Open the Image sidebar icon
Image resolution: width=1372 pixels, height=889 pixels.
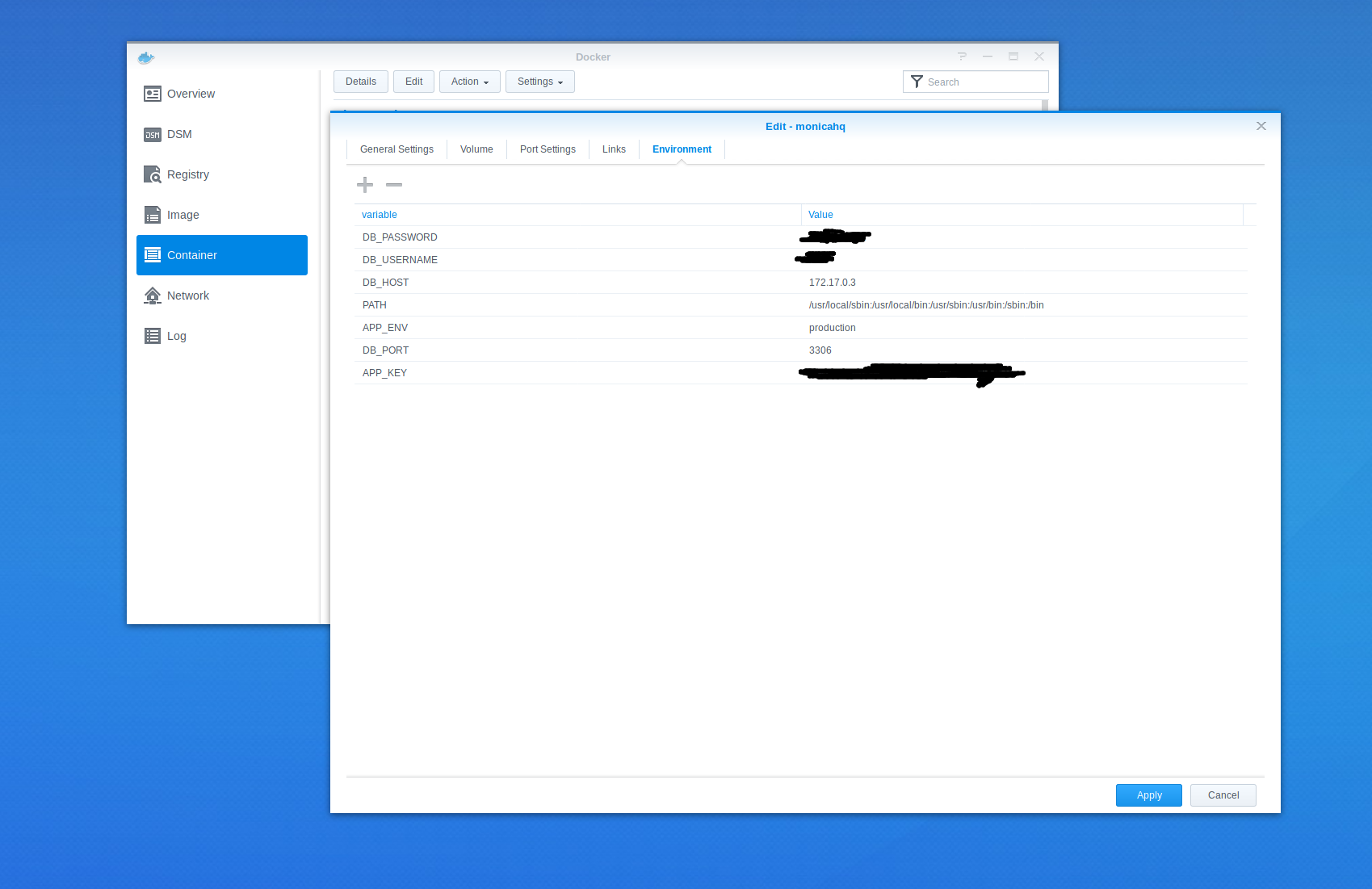152,215
